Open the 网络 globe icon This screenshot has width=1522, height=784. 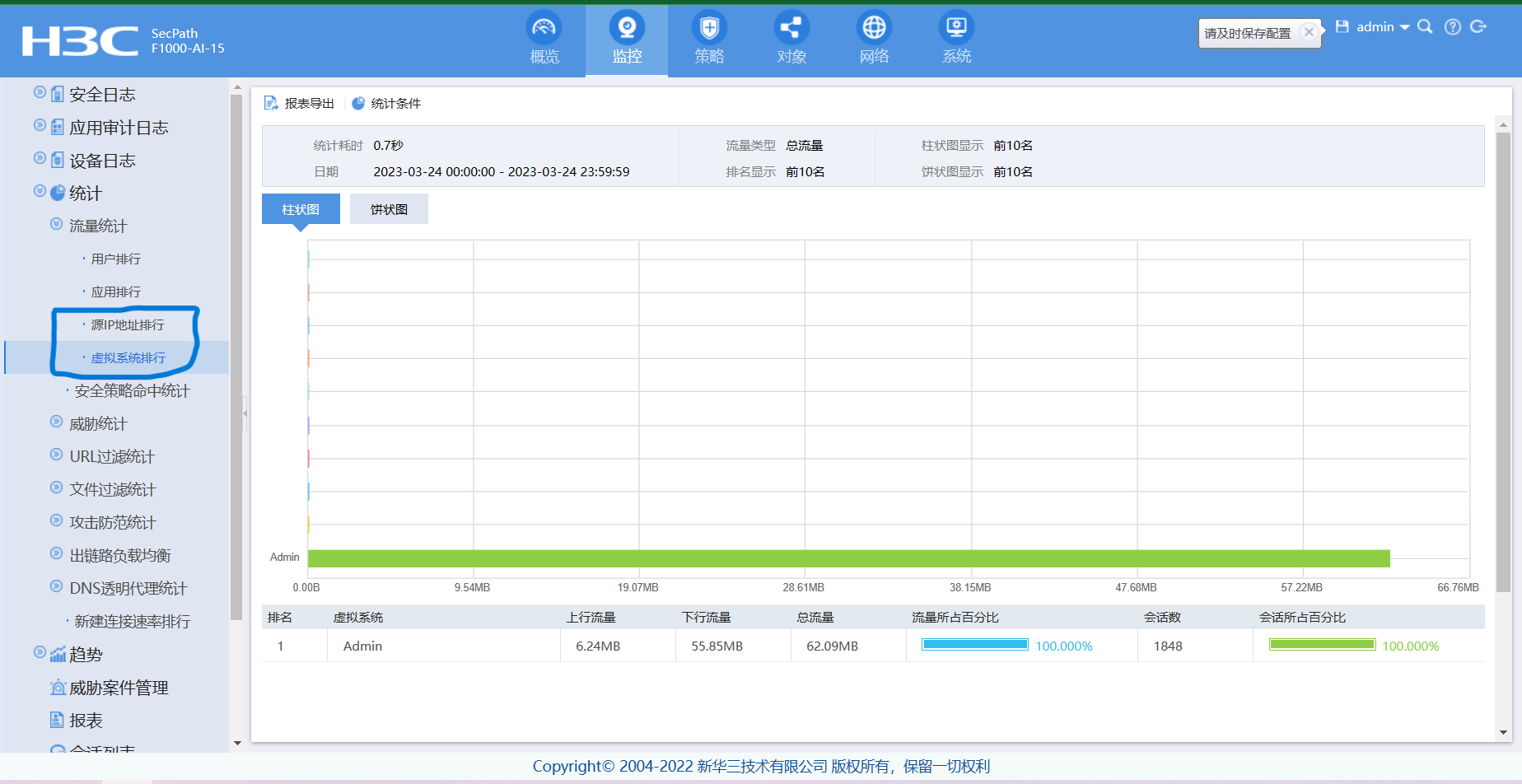(874, 29)
